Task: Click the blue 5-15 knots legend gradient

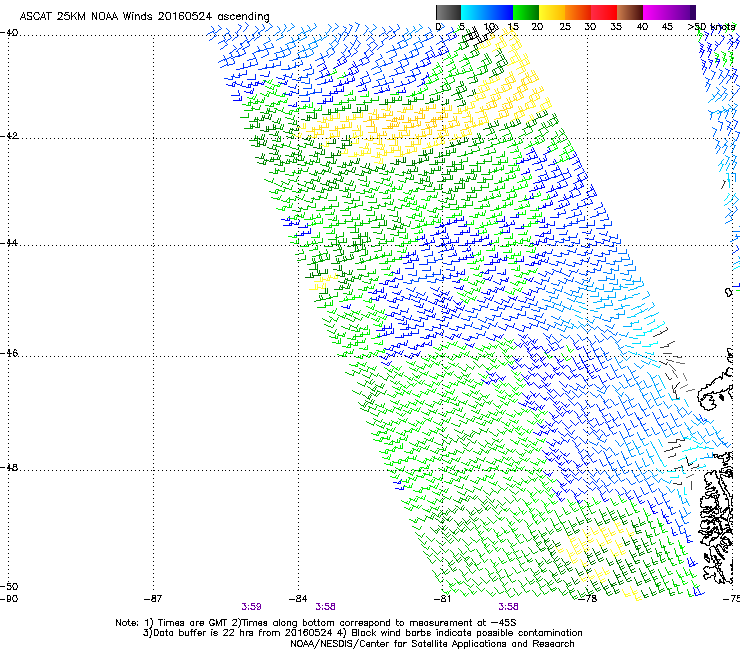Action: [x=487, y=12]
